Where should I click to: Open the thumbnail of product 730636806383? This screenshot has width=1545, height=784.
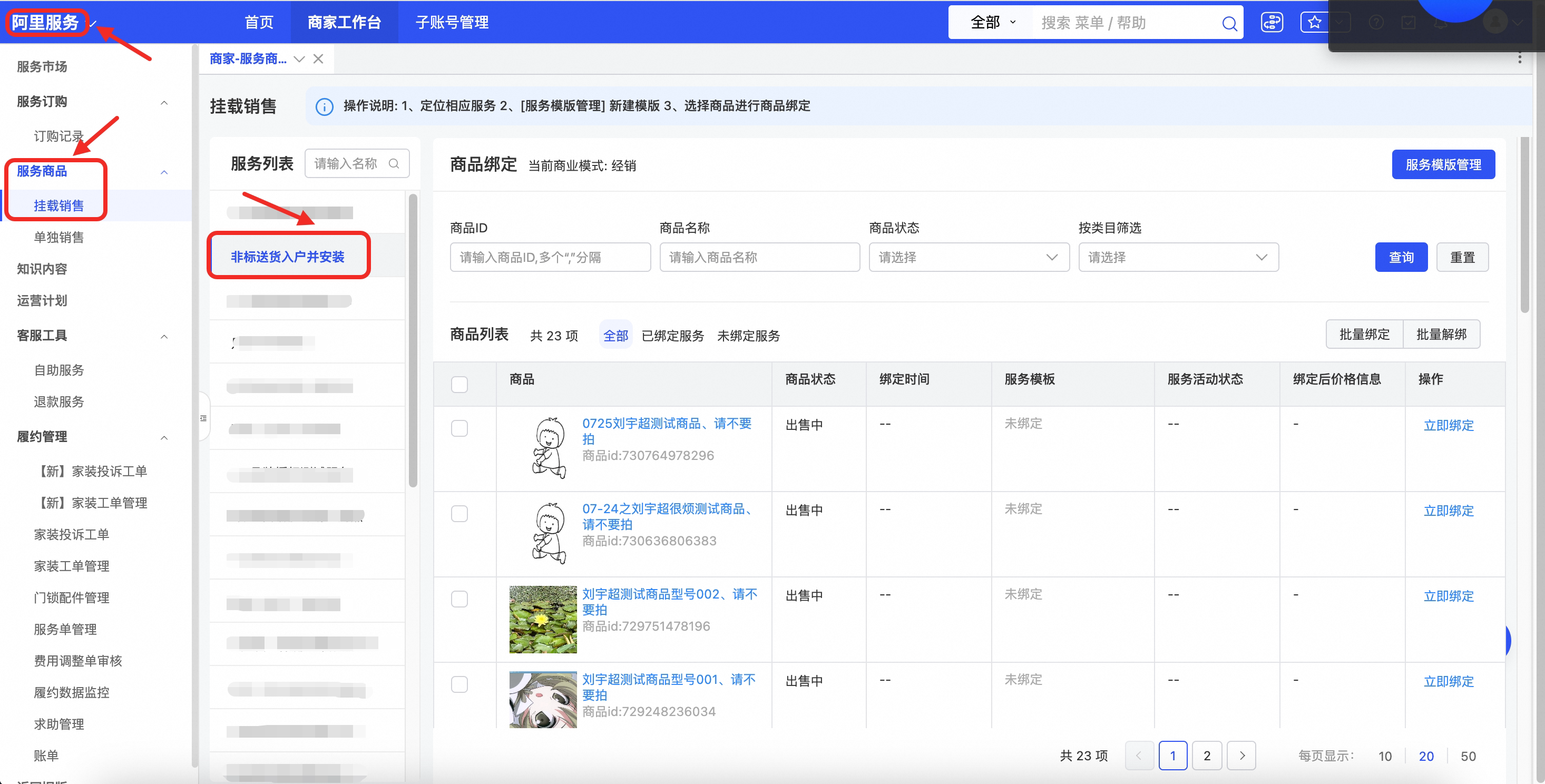coord(548,533)
